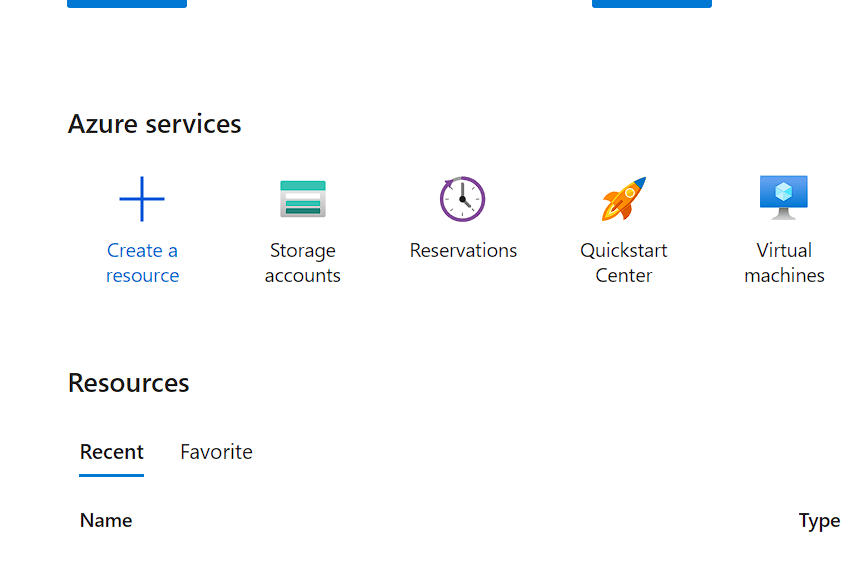Click the blue button above Azure services heading
This screenshot has height=566, width=849.
pyautogui.click(x=127, y=3)
